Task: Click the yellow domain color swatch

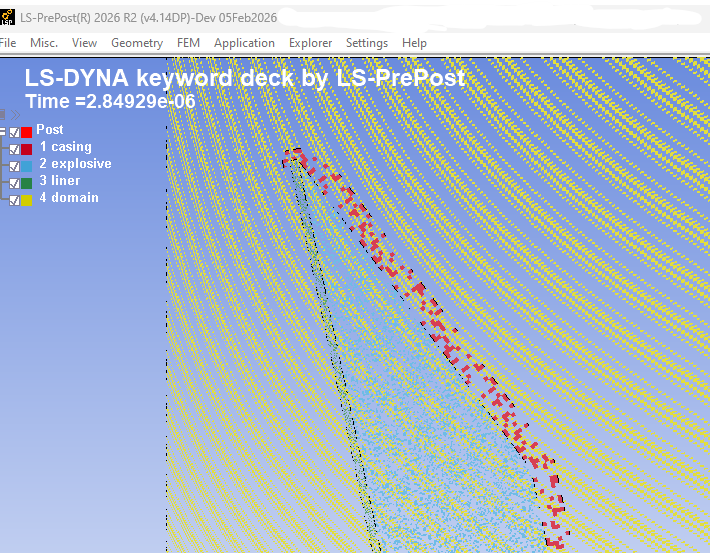Action: [27, 200]
